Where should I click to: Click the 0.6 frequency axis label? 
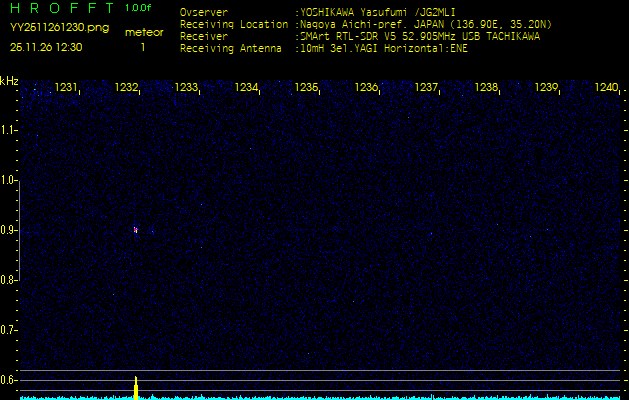point(10,380)
